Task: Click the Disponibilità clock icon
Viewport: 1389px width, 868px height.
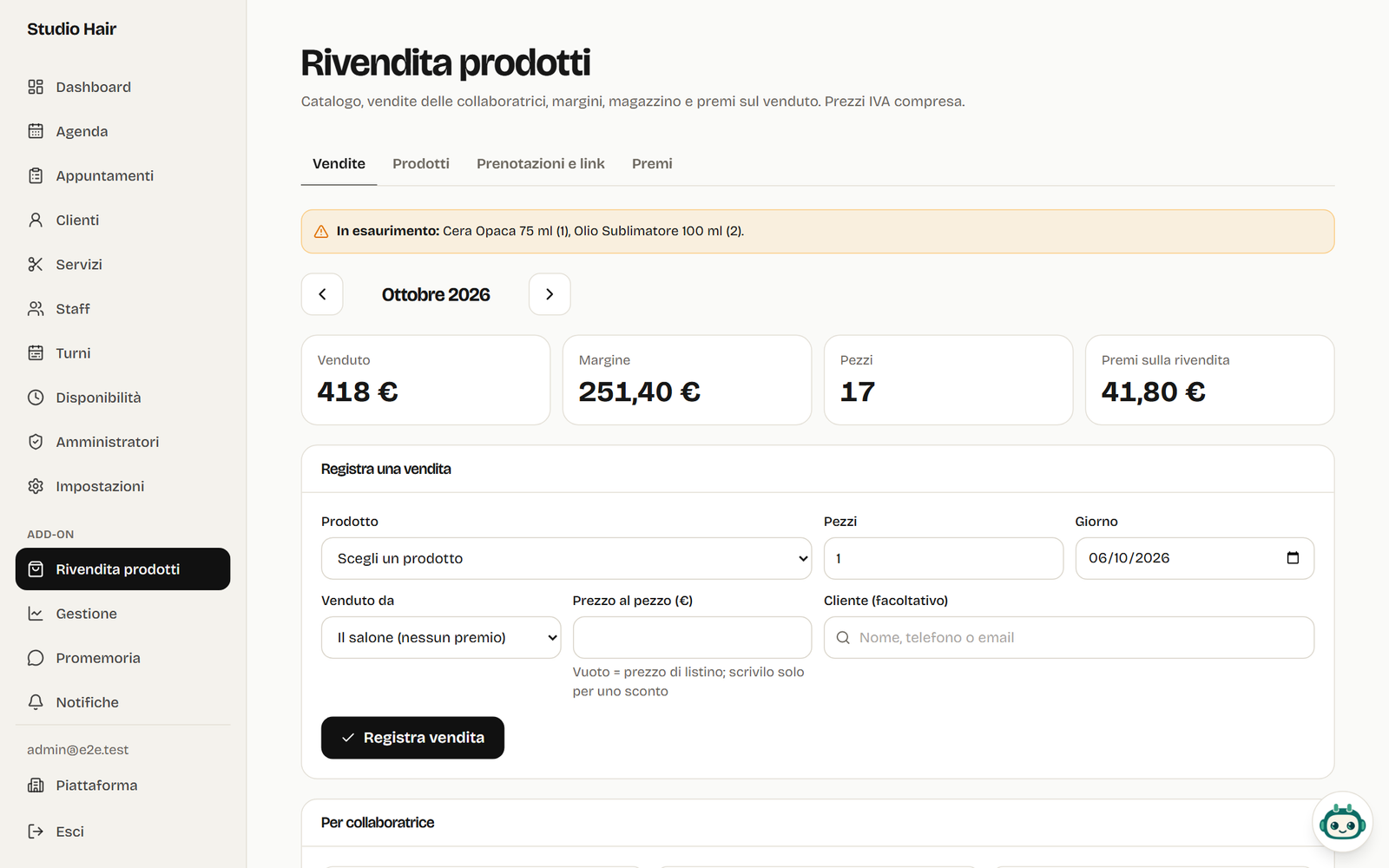Action: [x=36, y=398]
